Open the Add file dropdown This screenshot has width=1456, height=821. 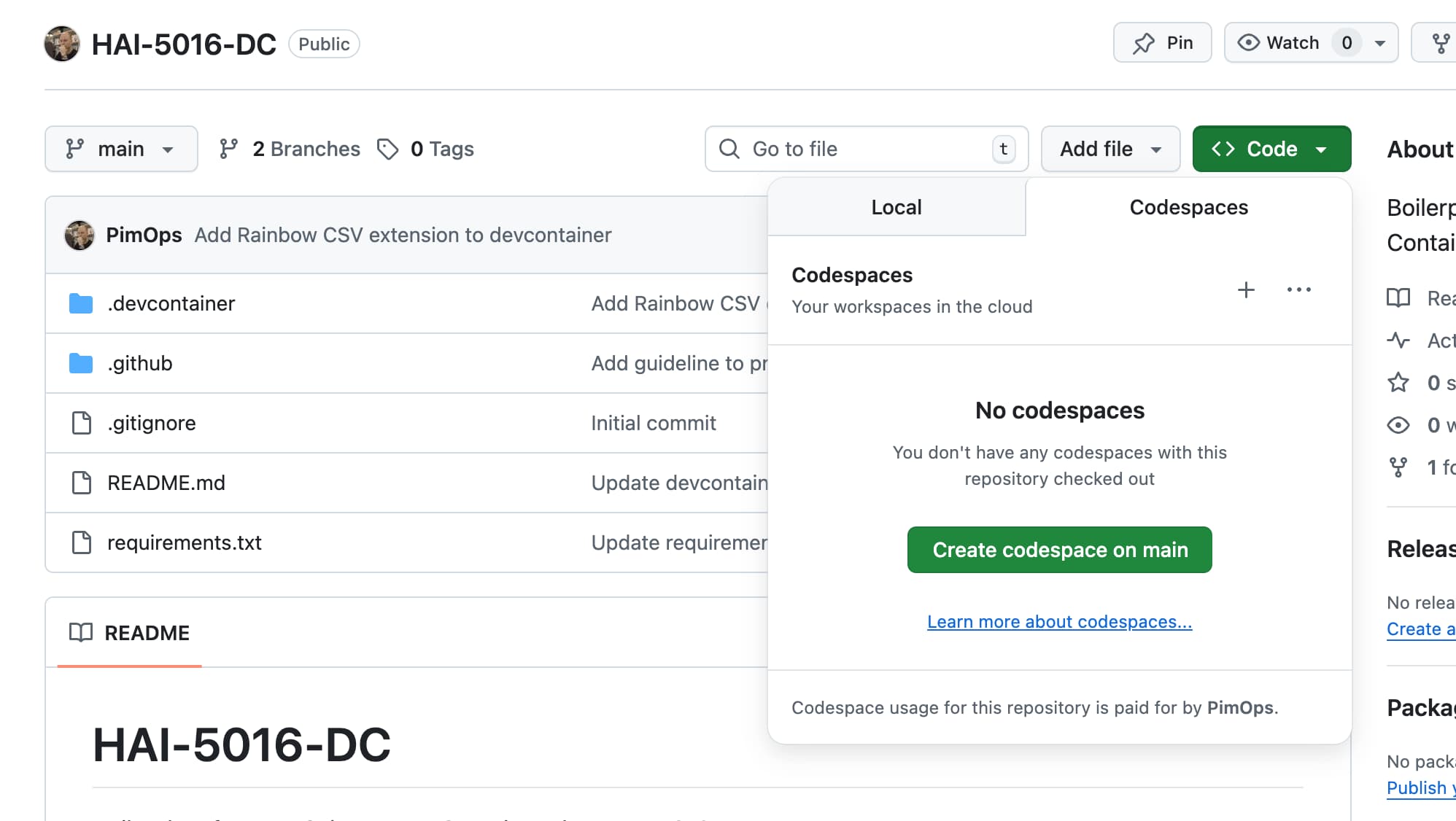(1110, 149)
